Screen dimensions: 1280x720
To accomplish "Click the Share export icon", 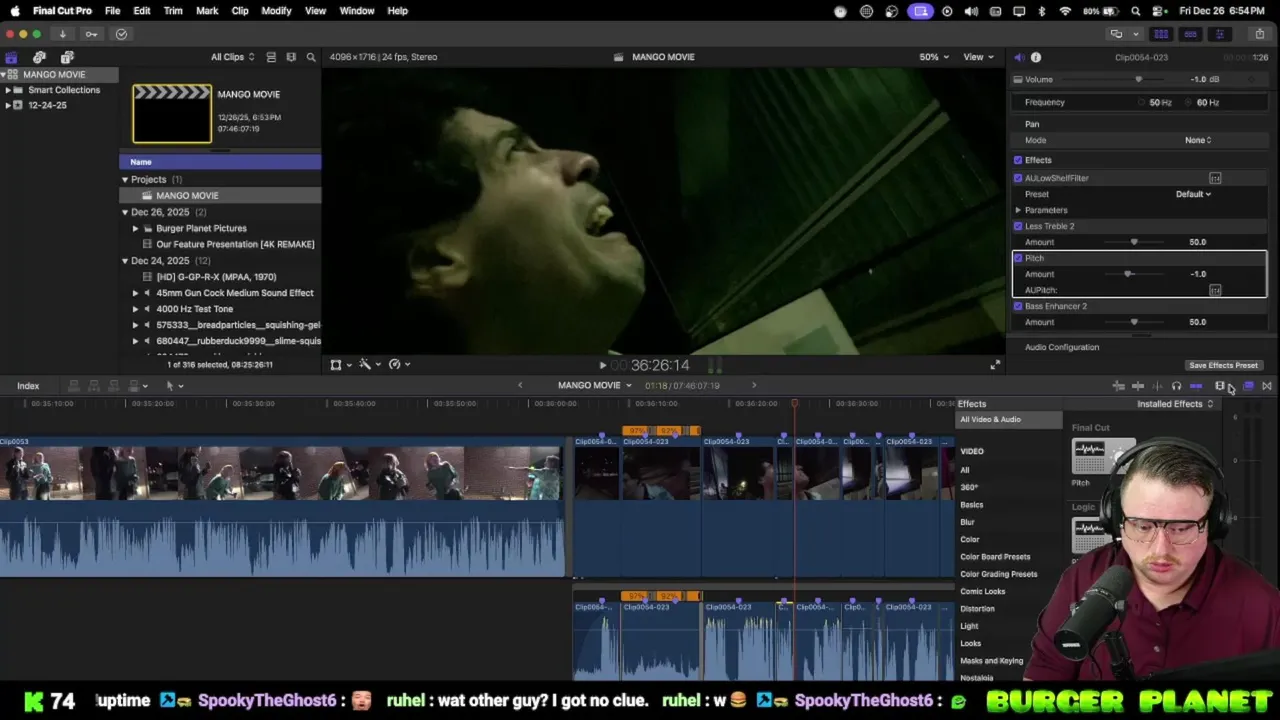I will (x=1258, y=34).
